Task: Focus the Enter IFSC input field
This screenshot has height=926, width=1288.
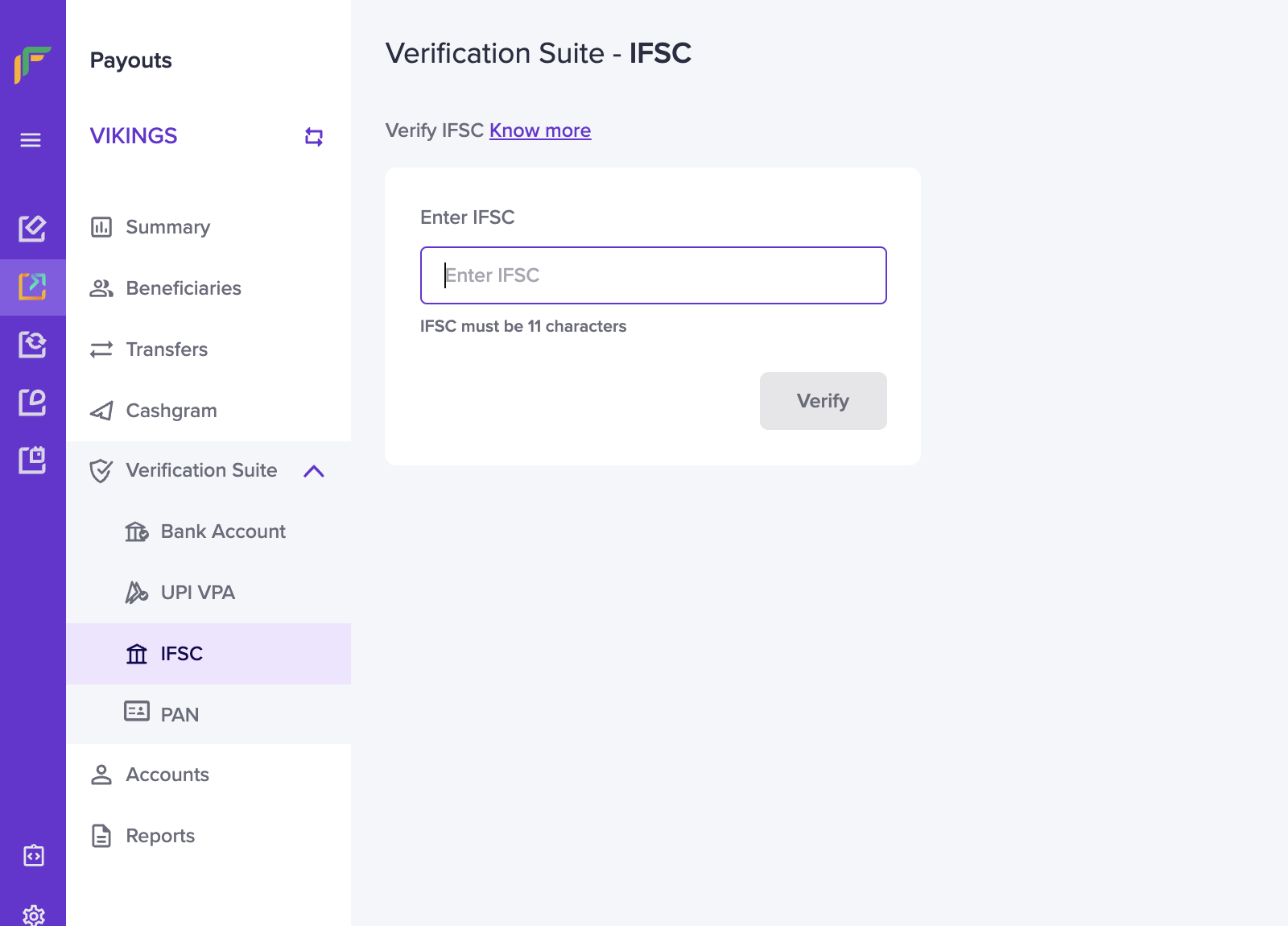Action: (653, 275)
